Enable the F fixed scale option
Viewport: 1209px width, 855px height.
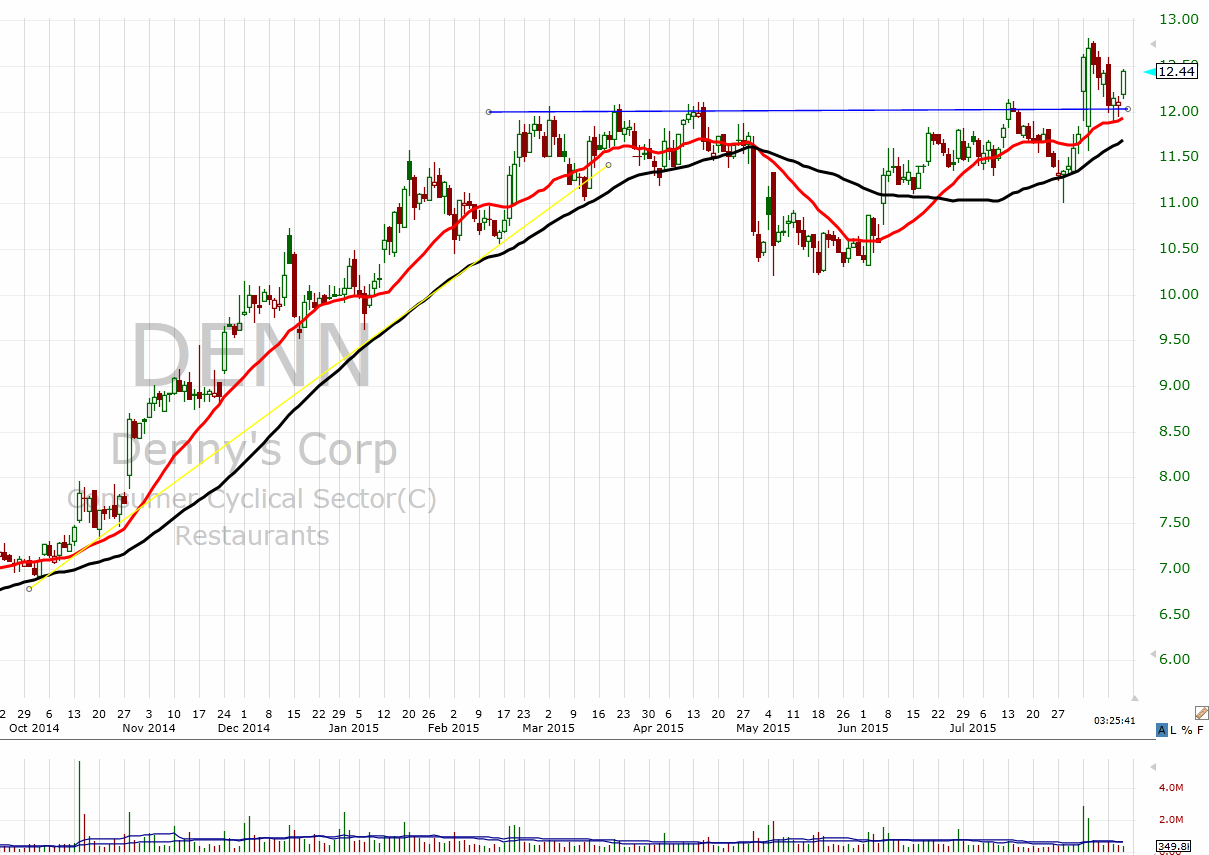point(1199,730)
